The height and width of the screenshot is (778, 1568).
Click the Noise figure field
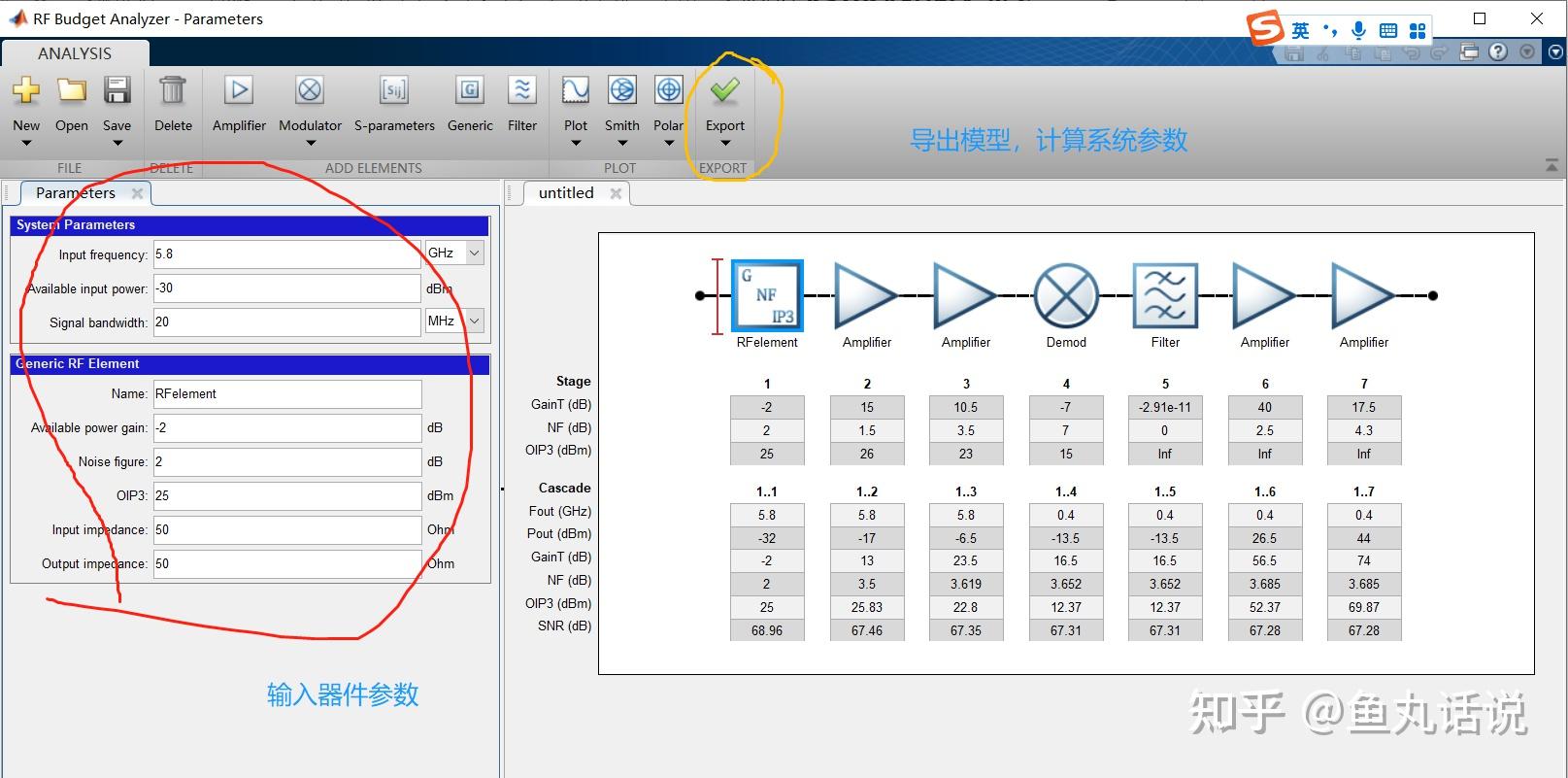coord(287,461)
